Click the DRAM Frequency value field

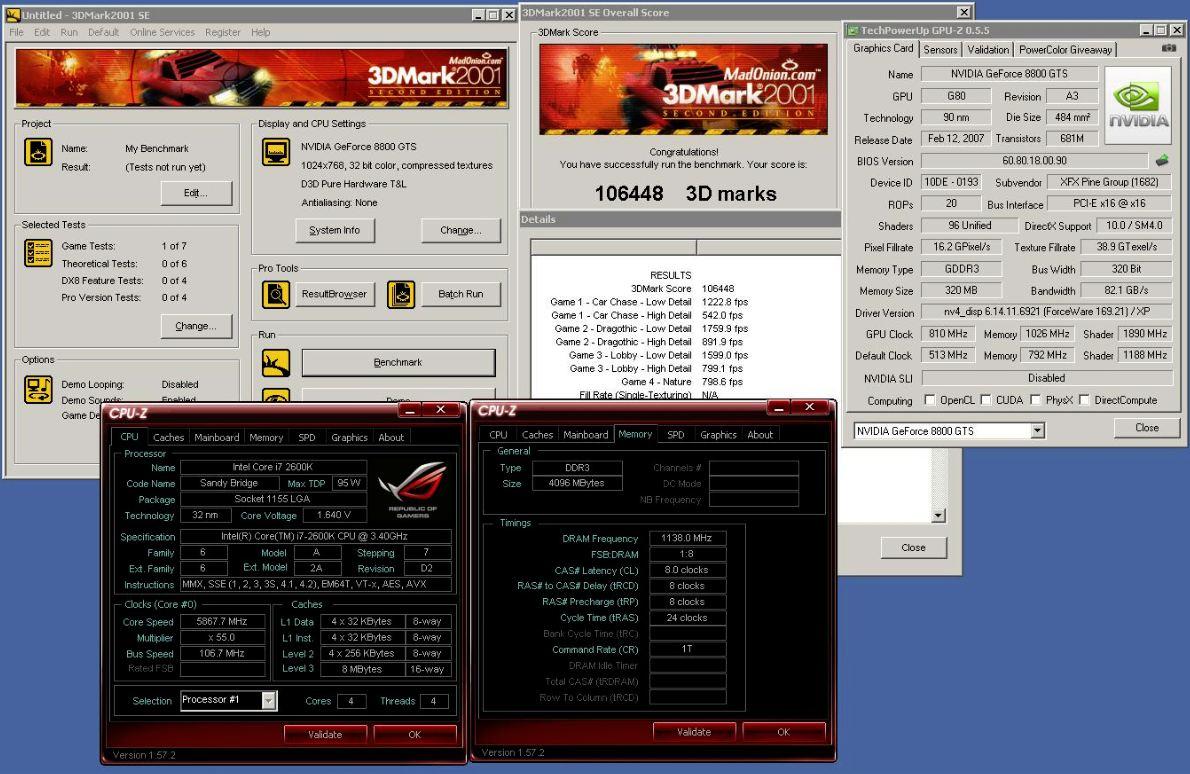(687, 538)
